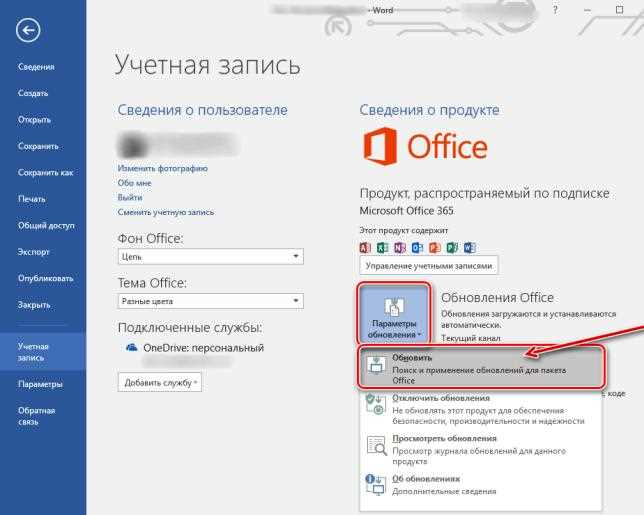Click the OneNote app icon under product contents
644x515 pixels.
[x=400, y=248]
